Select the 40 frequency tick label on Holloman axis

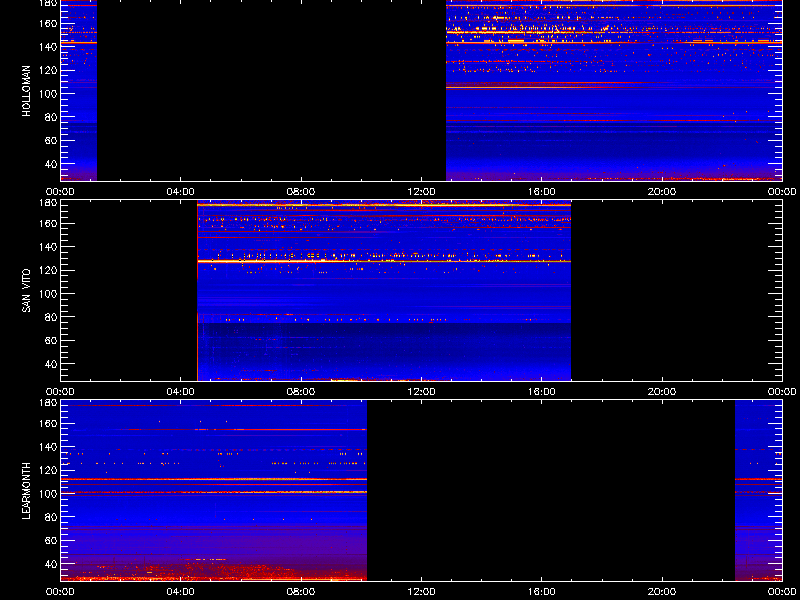pyautogui.click(x=51, y=164)
